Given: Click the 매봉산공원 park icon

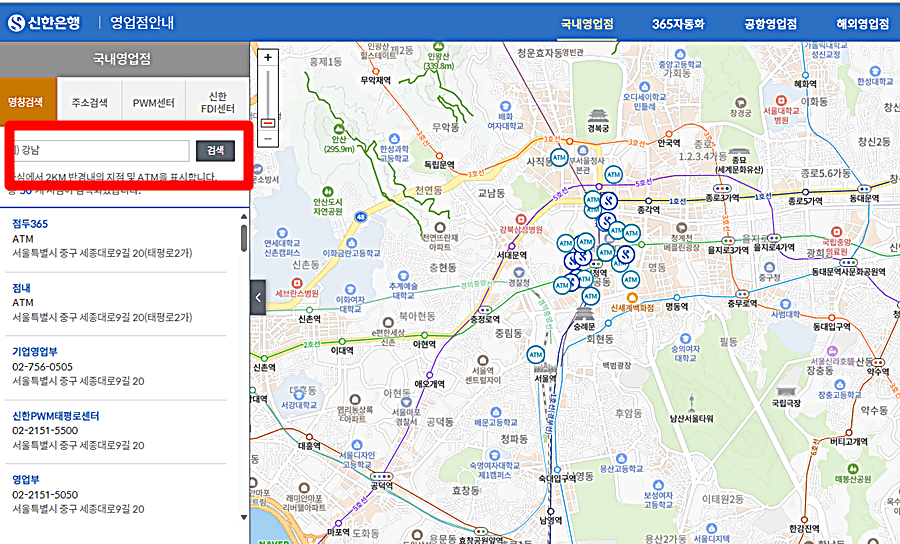Looking at the screenshot, I should tap(853, 469).
